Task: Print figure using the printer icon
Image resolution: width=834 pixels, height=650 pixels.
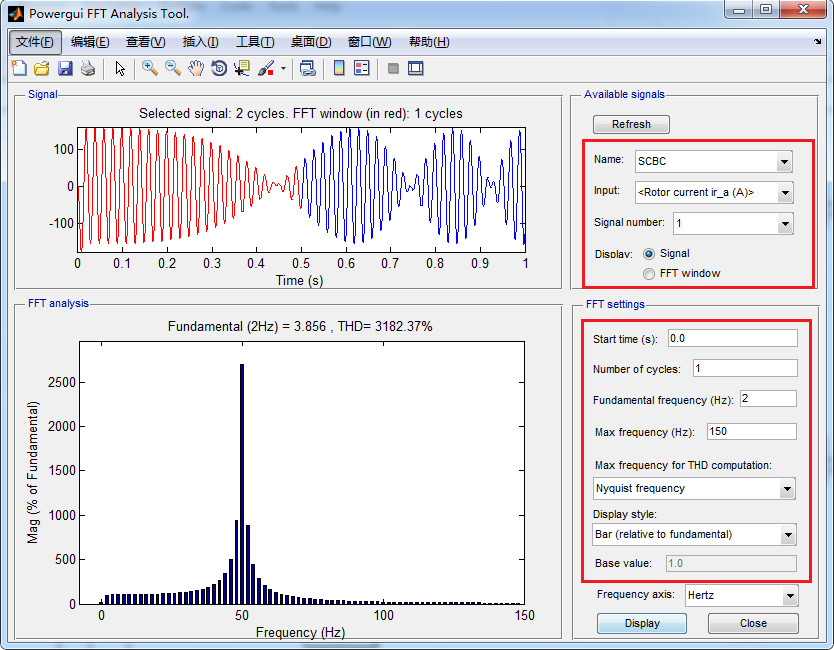Action: click(88, 68)
